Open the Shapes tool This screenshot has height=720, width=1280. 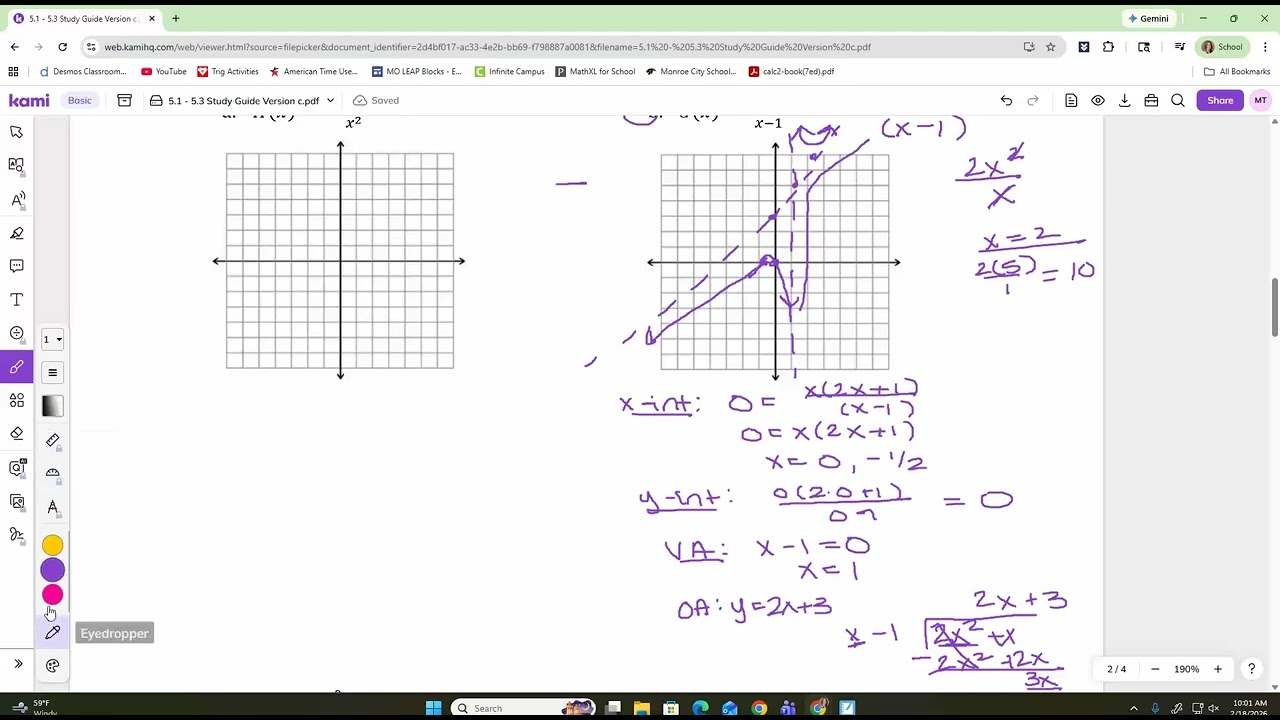(17, 400)
